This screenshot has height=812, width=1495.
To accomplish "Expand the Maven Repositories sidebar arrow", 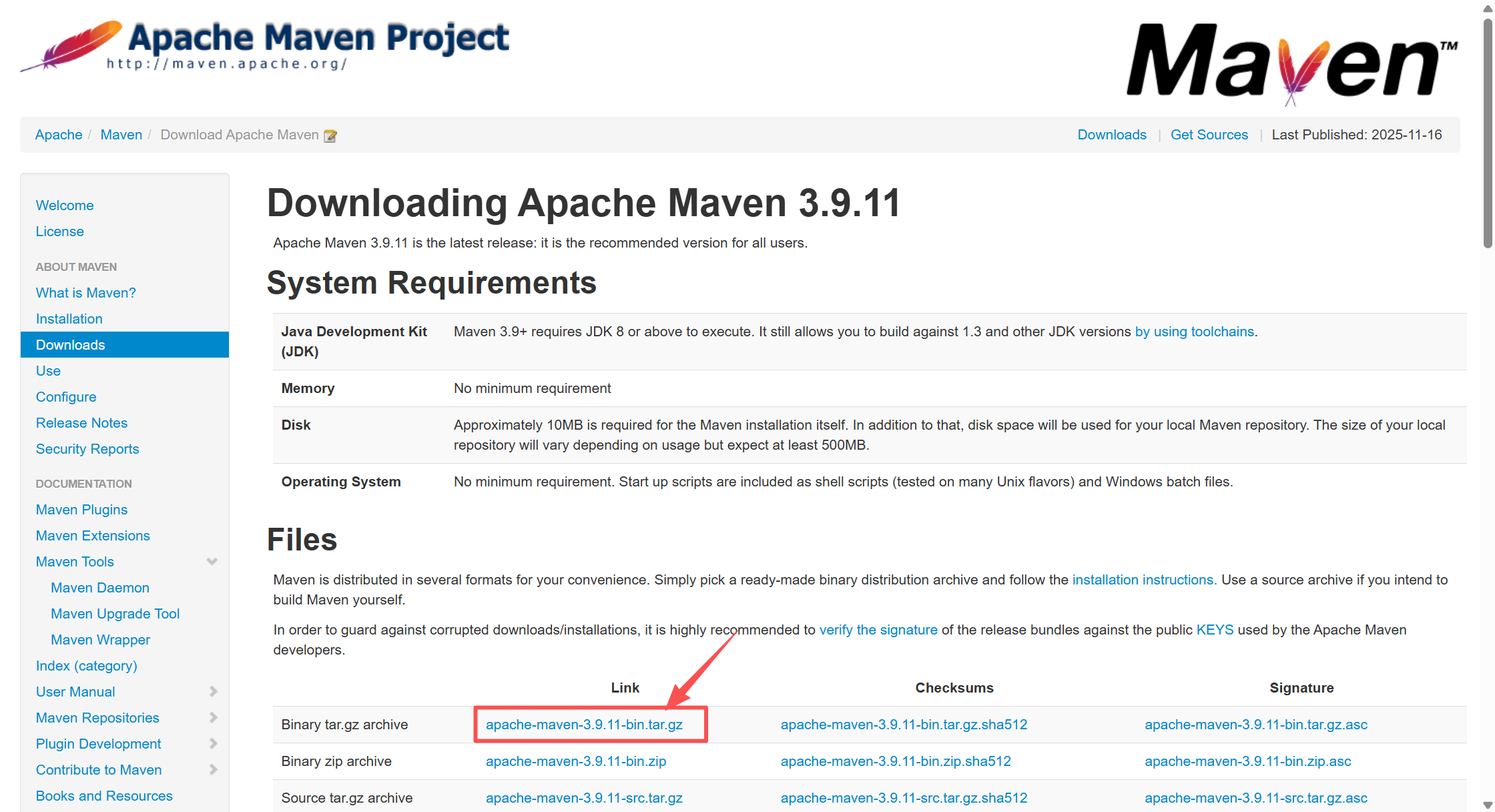I will (213, 718).
